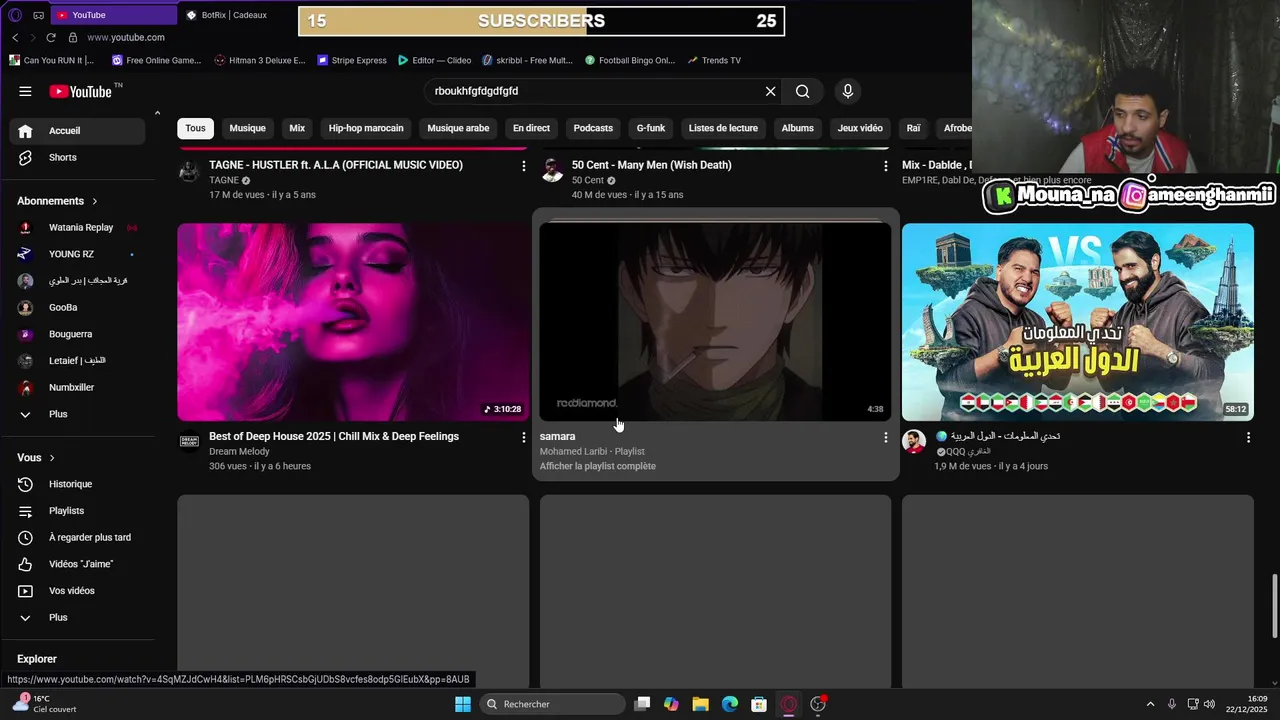
Task: Open Playlists in the sidebar
Action: (x=77, y=510)
